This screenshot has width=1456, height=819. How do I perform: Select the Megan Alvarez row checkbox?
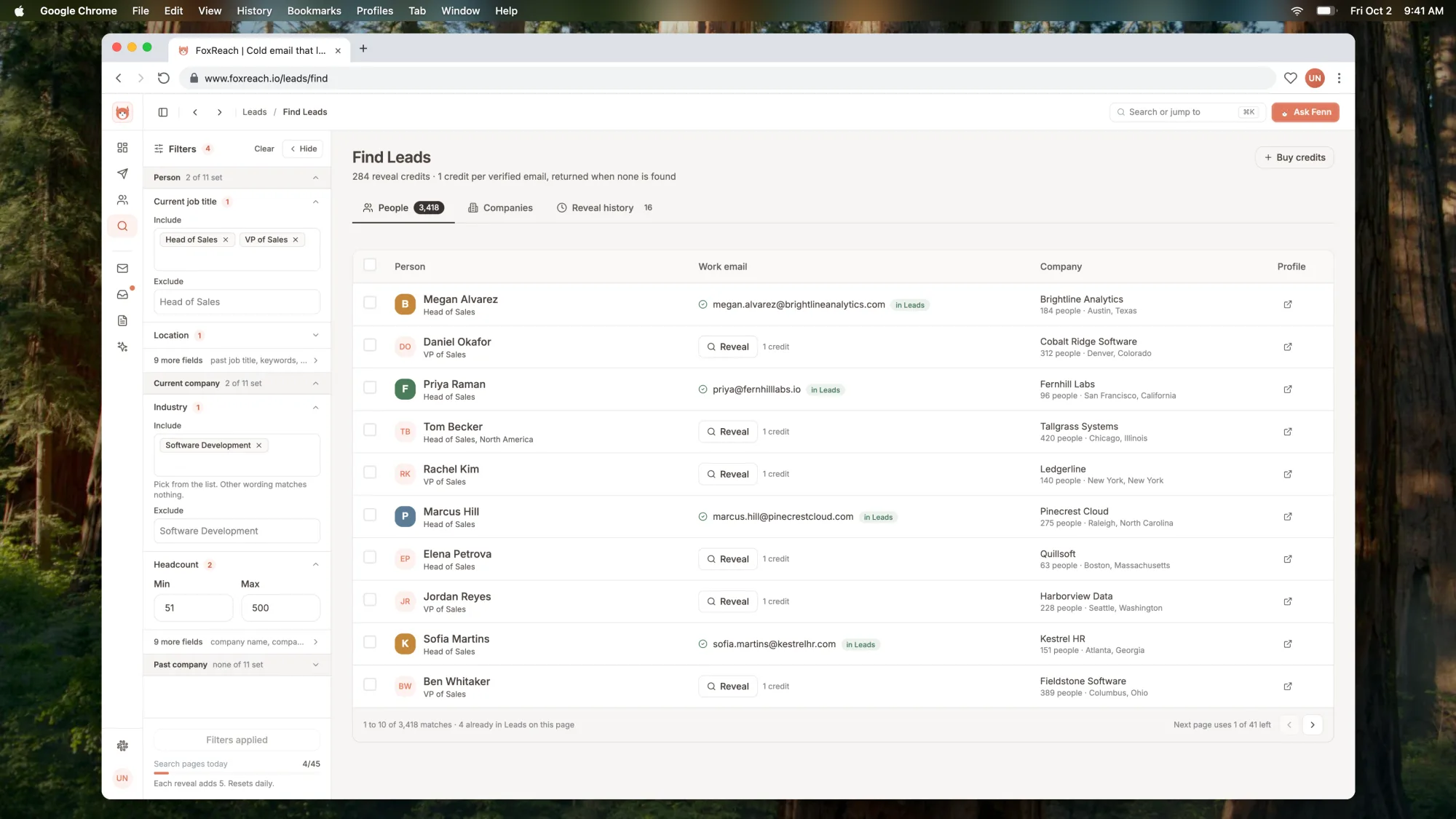tap(370, 302)
